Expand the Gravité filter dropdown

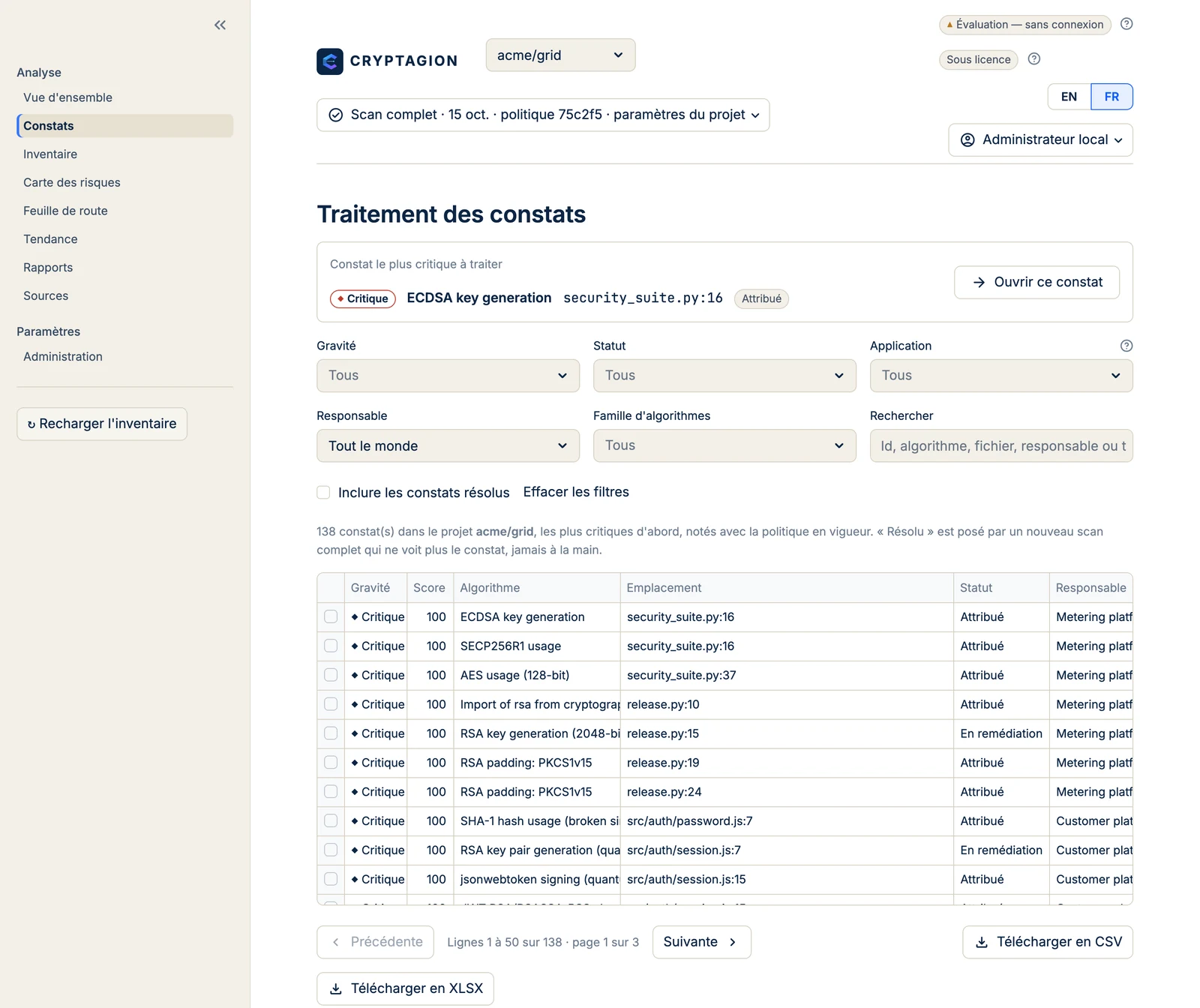click(x=448, y=376)
